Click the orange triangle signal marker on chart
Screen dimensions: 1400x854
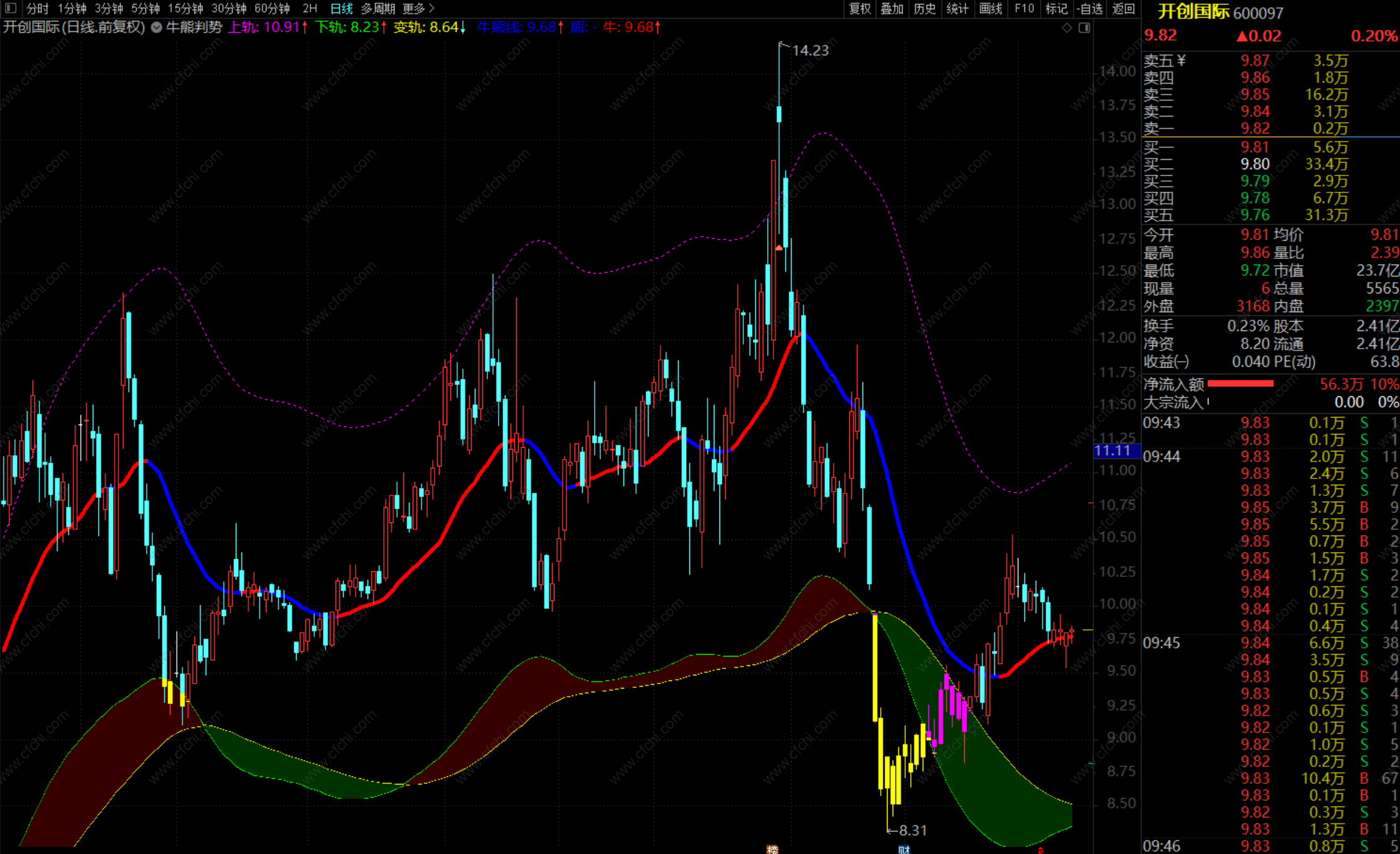tap(778, 248)
